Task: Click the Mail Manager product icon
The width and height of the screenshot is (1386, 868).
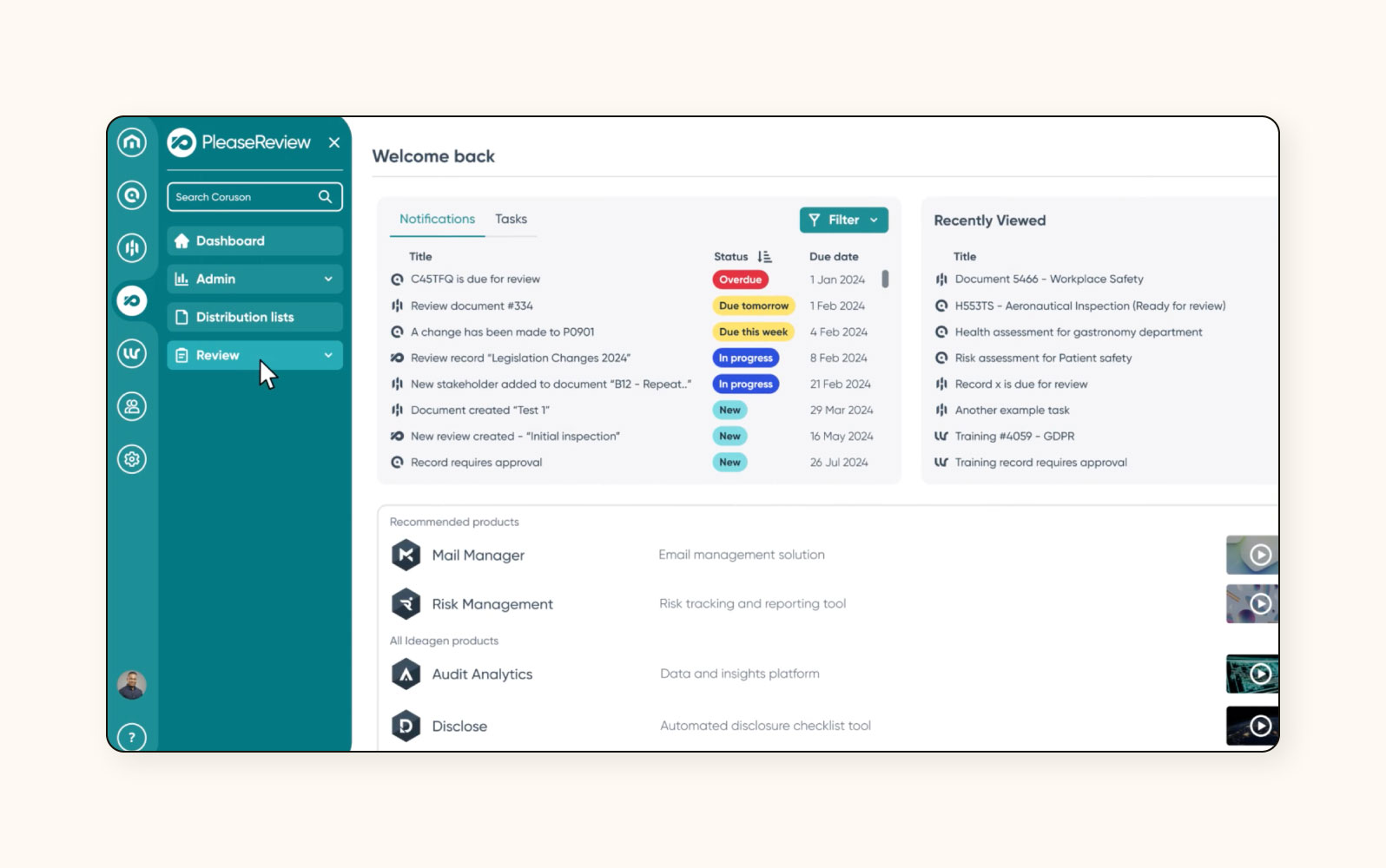Action: [x=406, y=555]
